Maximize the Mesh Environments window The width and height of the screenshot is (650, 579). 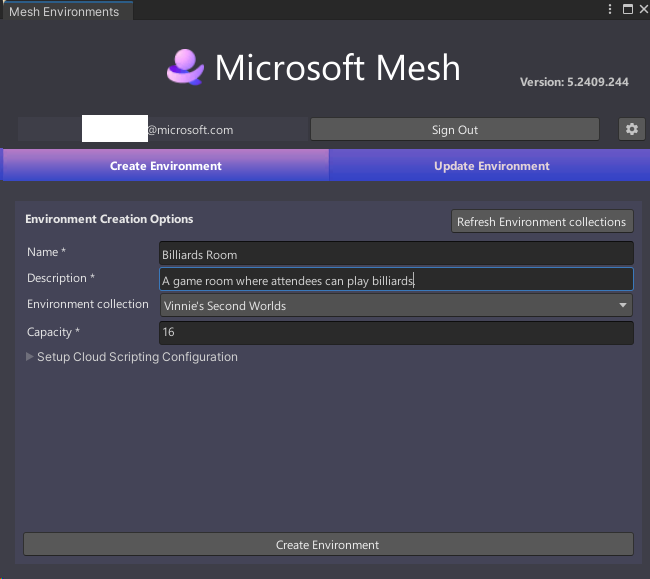(628, 9)
